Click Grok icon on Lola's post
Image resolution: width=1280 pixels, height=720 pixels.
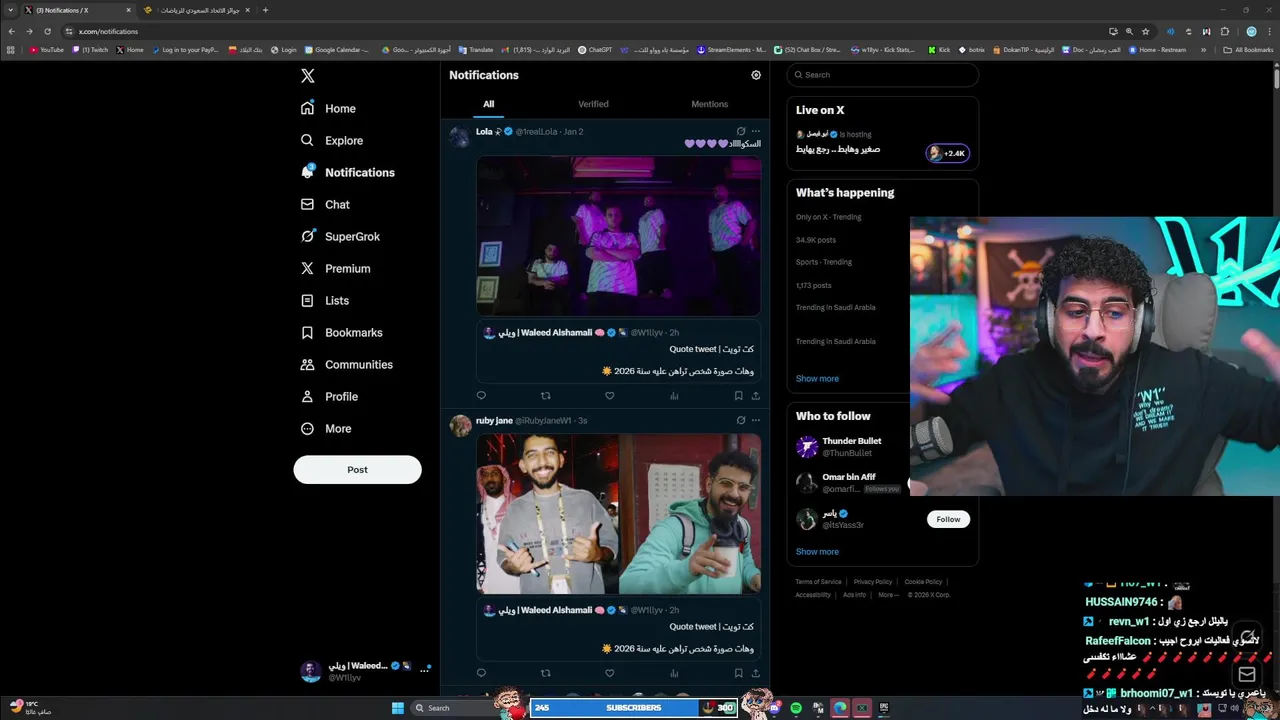[740, 131]
